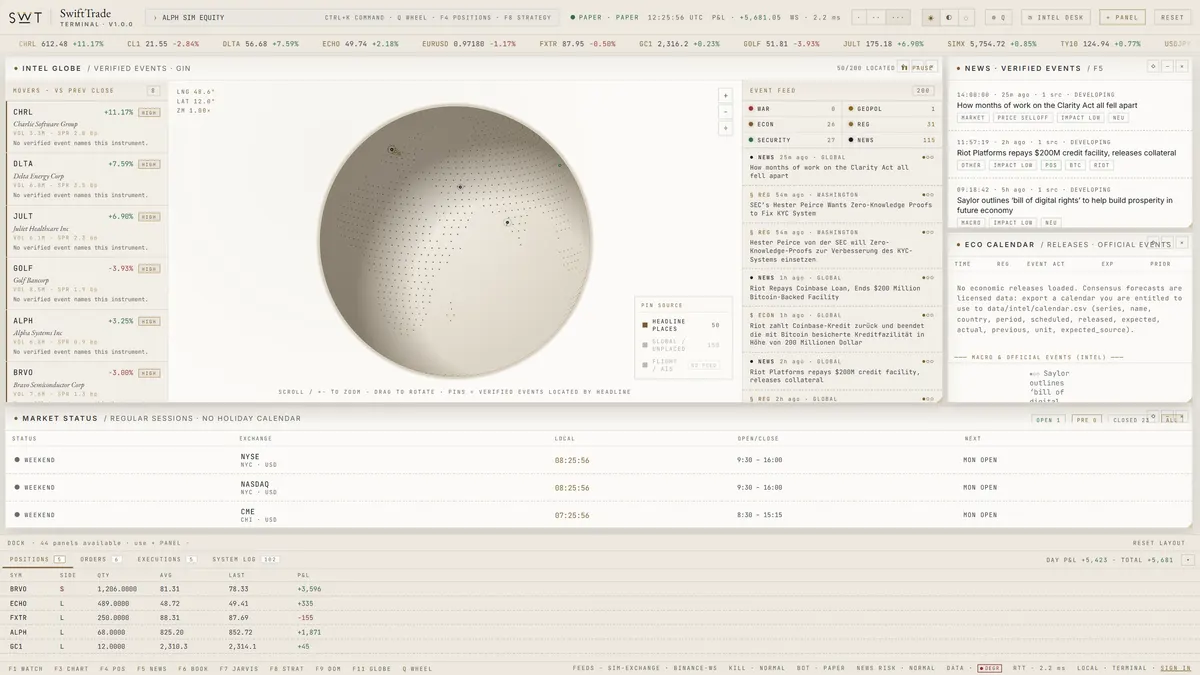This screenshot has width=1200, height=675.
Task: Focus the ALPH SIM EQUITY command input
Action: [353, 17]
